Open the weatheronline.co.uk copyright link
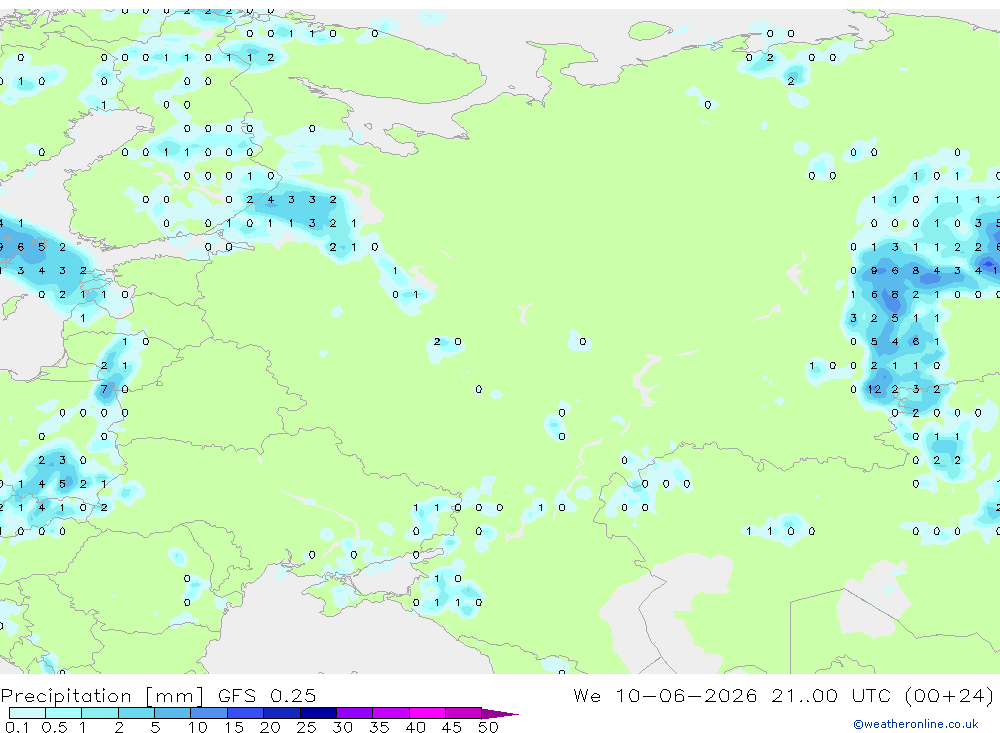This screenshot has width=1000, height=733. coord(915,723)
